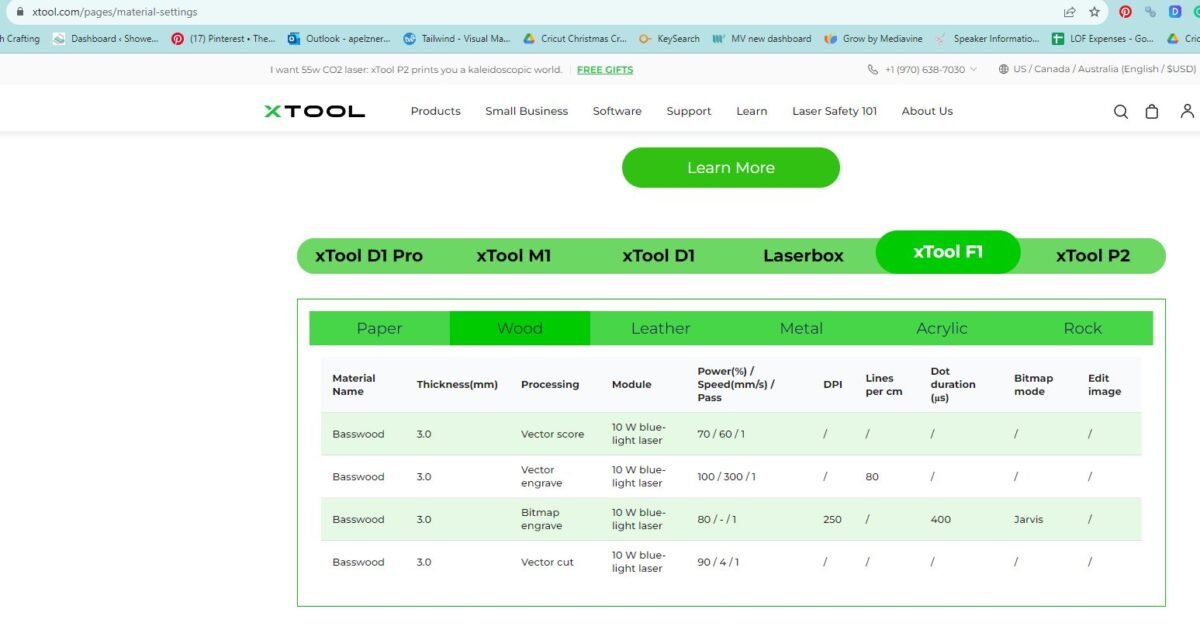This screenshot has width=1200, height=637.
Task: Click the address bar URL xtool.com/pages/material-settings
Action: pyautogui.click(x=115, y=12)
